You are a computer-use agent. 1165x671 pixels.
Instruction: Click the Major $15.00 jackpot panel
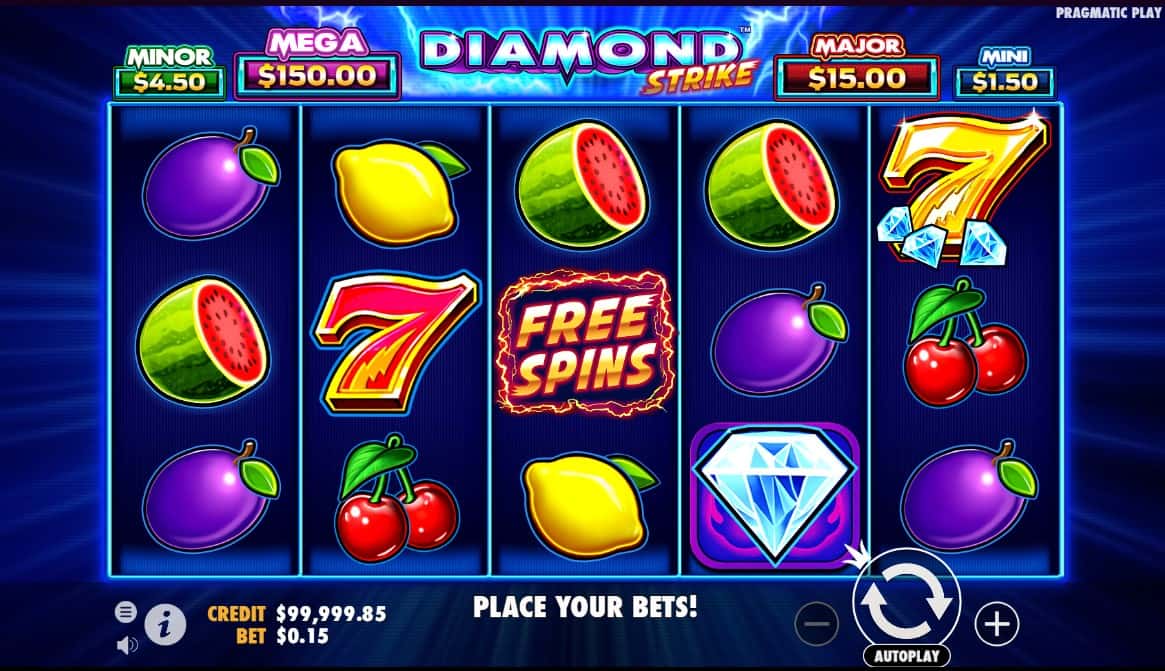point(857,67)
